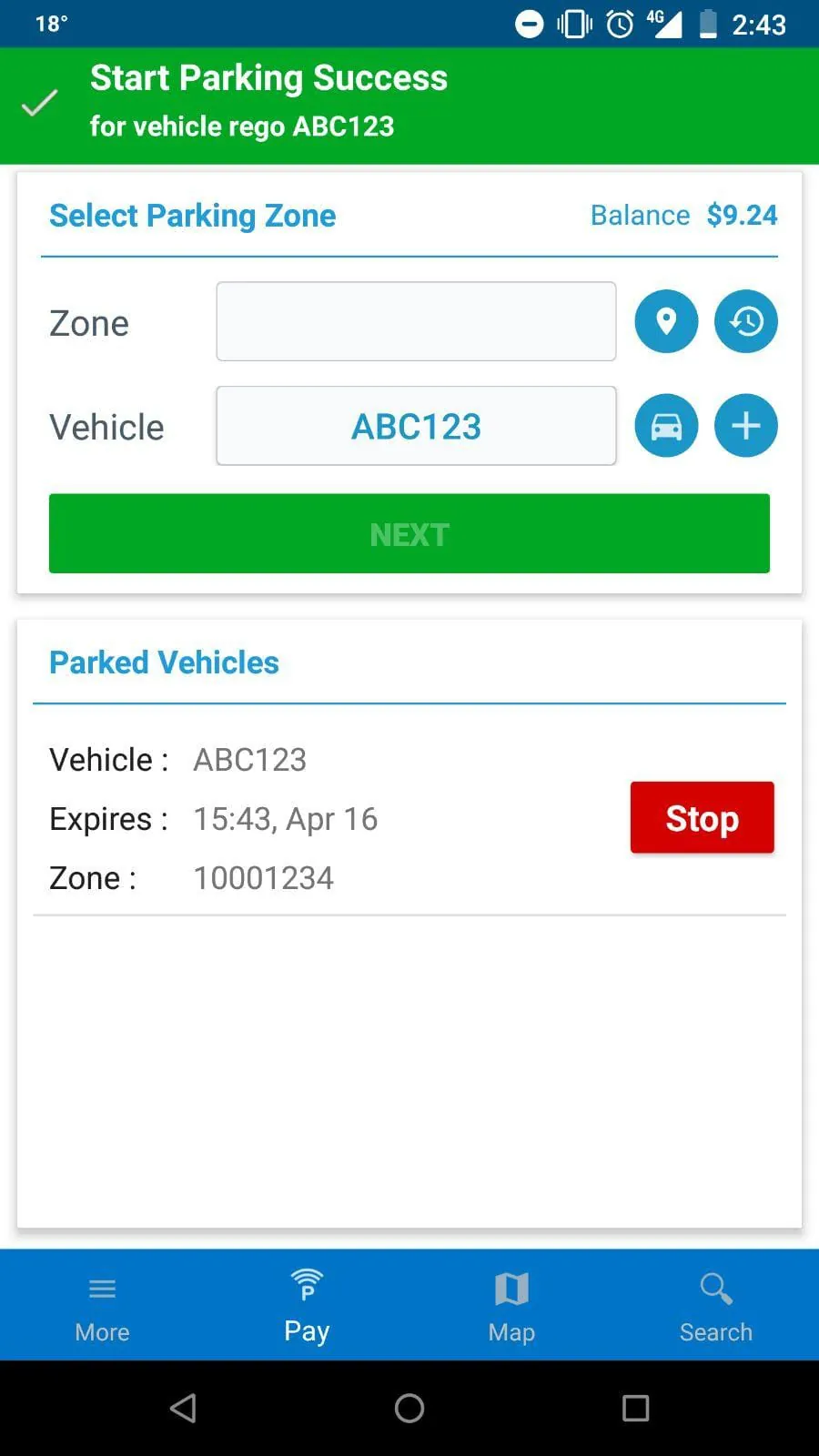This screenshot has height=1456, width=819.
Task: Tap the success checkmark icon
Action: (40, 103)
